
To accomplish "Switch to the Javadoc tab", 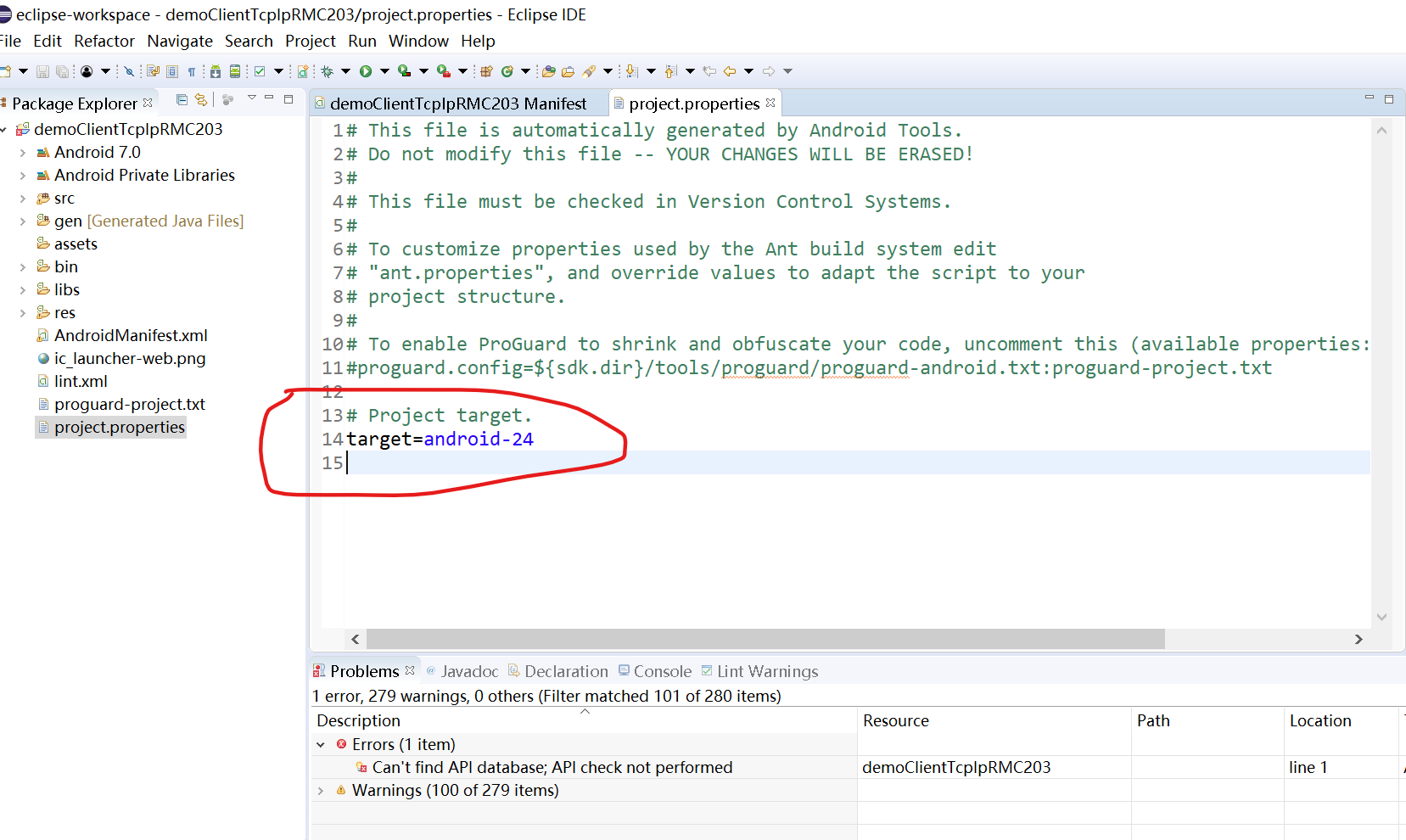I will click(462, 671).
